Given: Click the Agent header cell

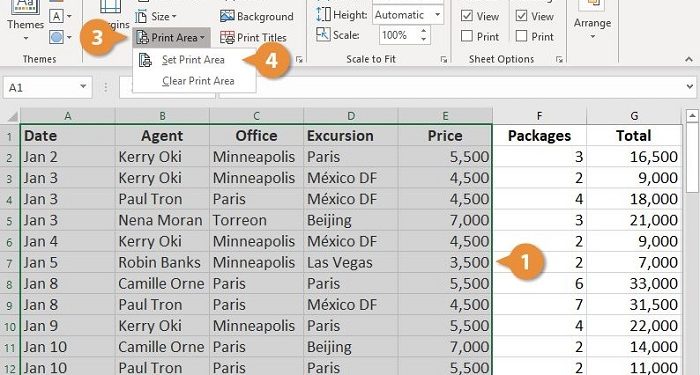Looking at the screenshot, I should (162, 136).
